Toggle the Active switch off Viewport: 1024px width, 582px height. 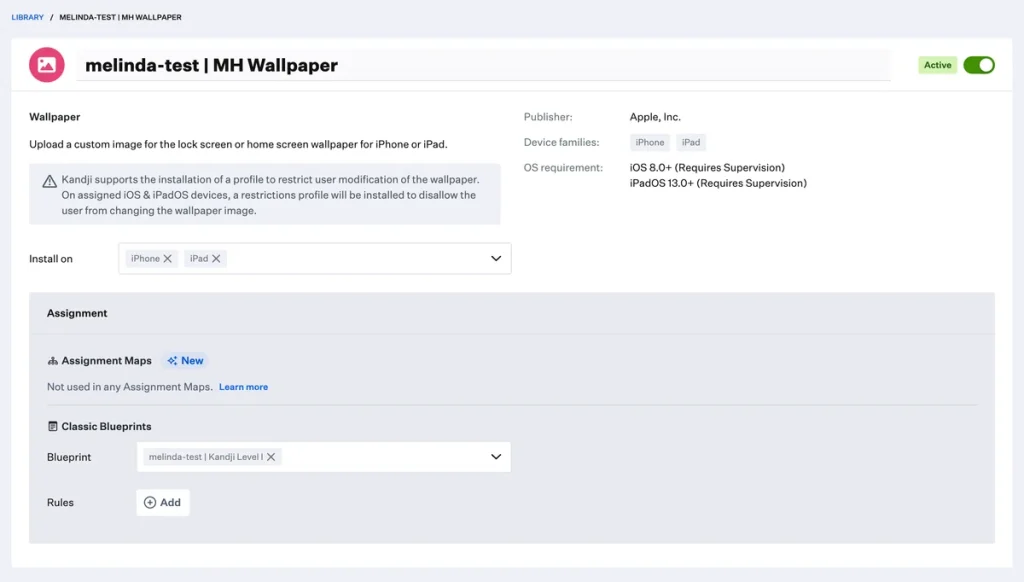[978, 65]
